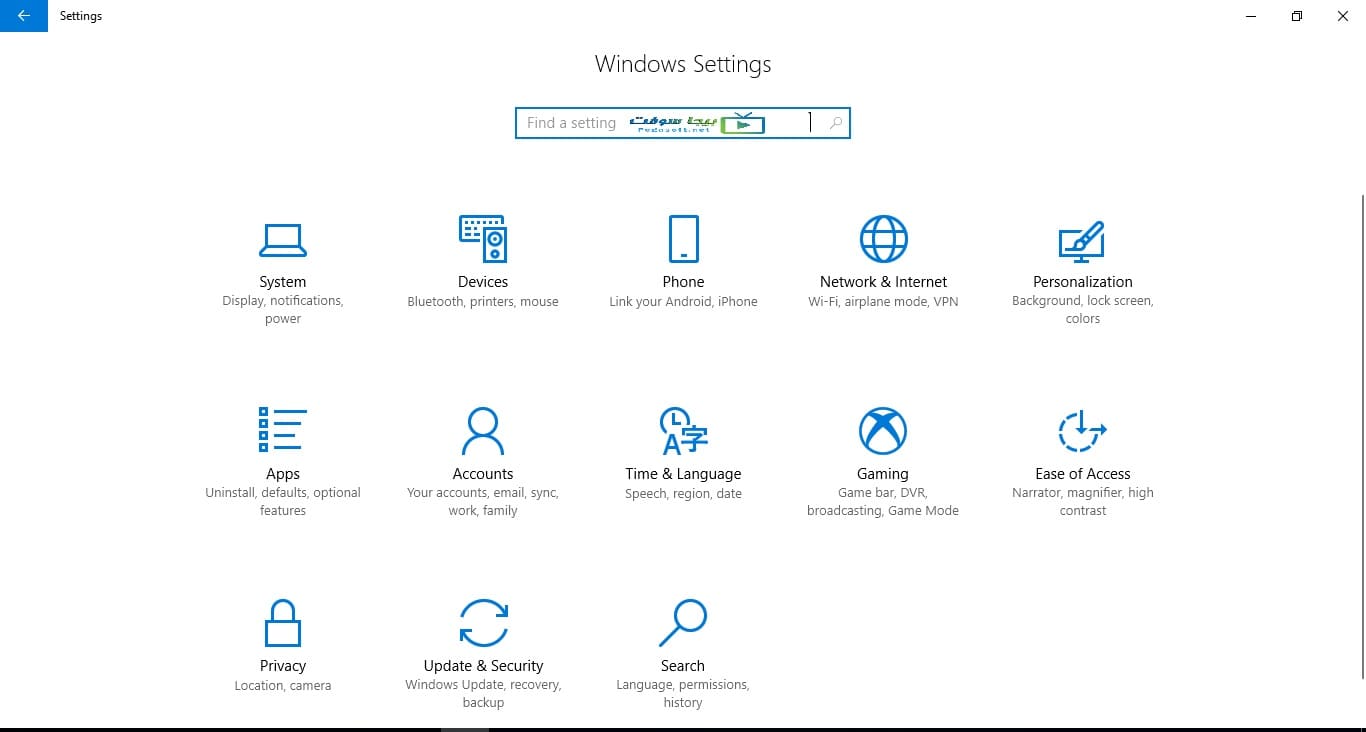Click the Devices title text
This screenshot has width=1366, height=732.
(x=483, y=282)
